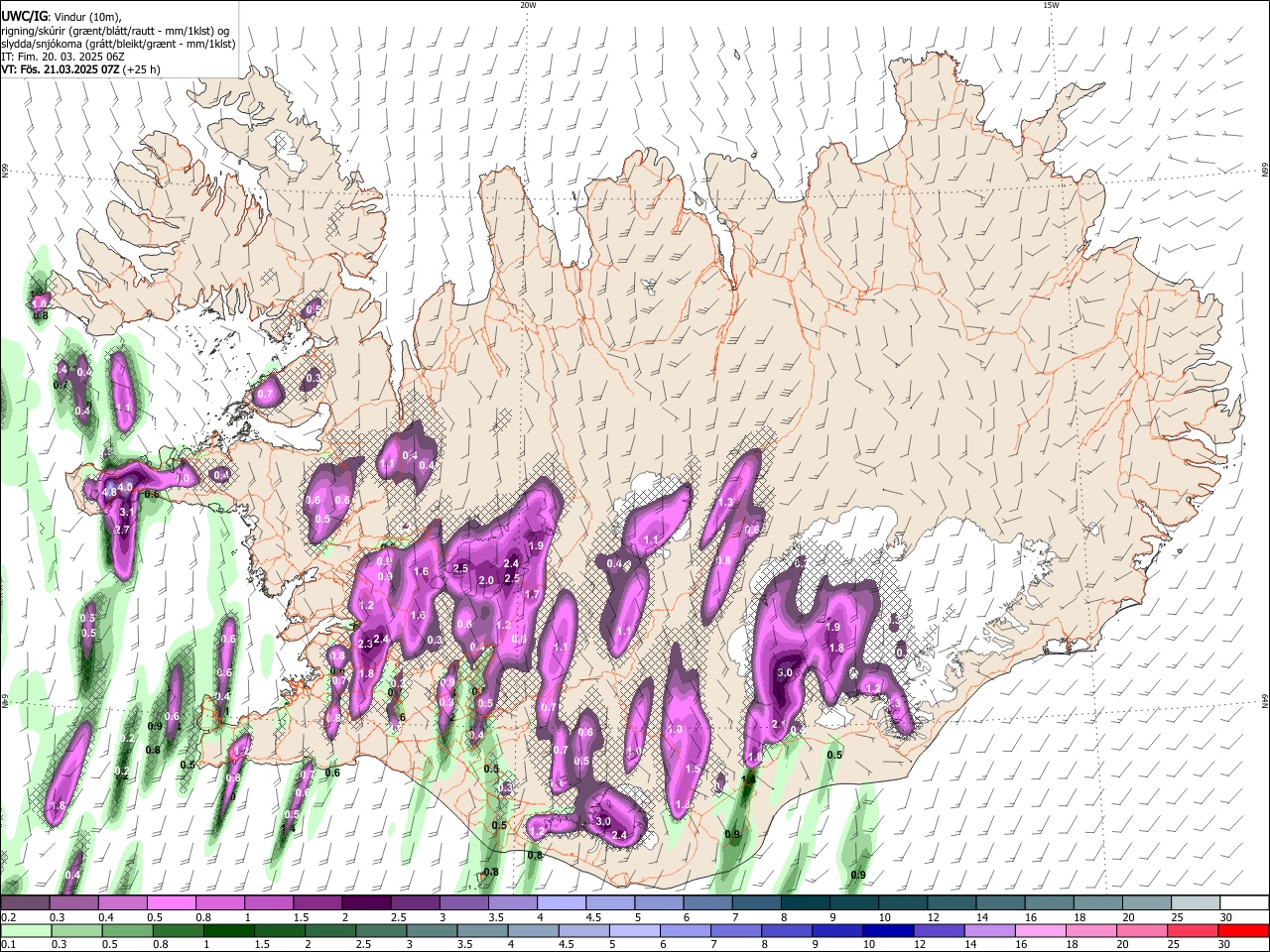The height and width of the screenshot is (952, 1270).
Task: Click the 'VT: Fös. 21.03.2025 07Z' valid time
Action: click(61, 69)
